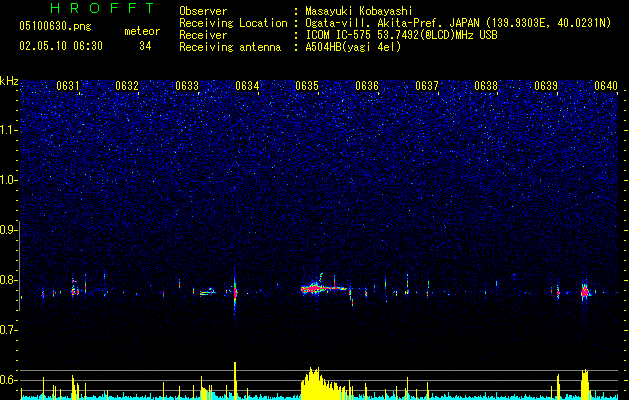Click the 0634 time marker
629x400 pixels.
pos(247,85)
